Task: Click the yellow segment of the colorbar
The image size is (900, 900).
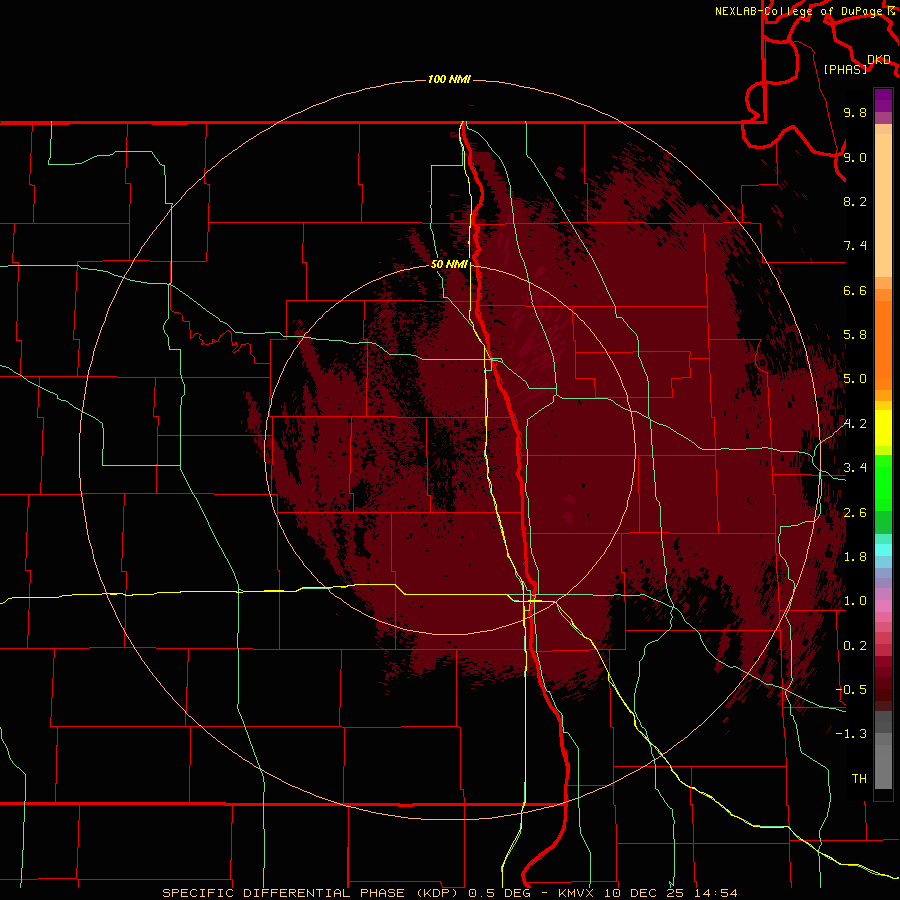Action: 883,428
